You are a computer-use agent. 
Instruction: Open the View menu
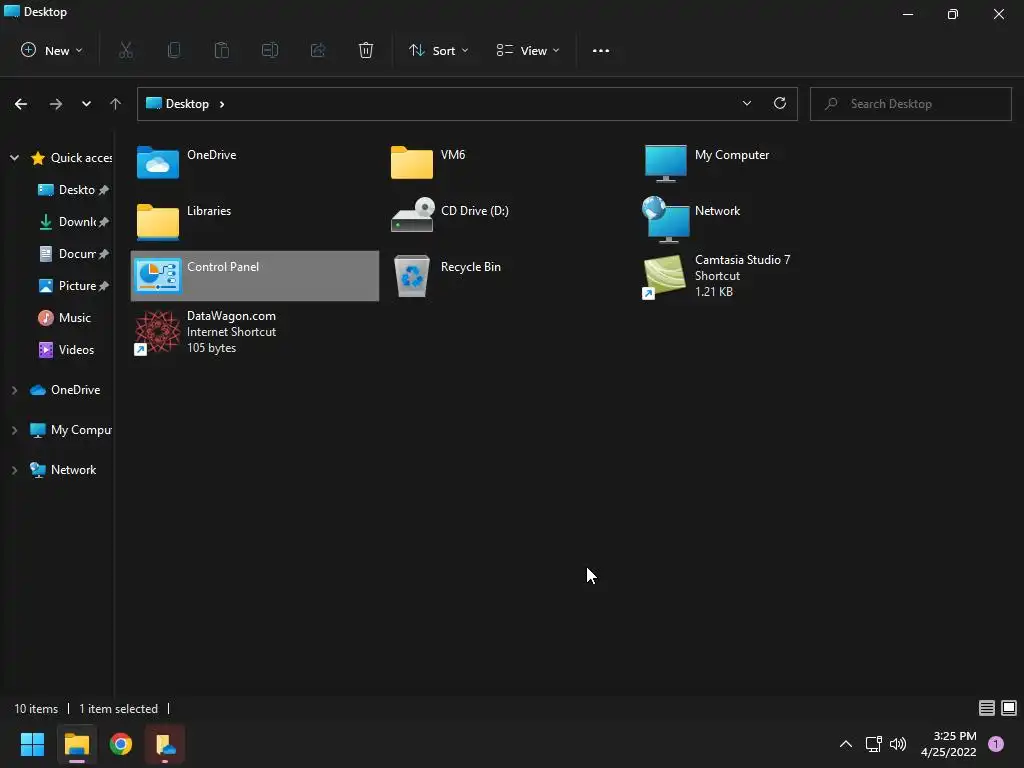click(528, 50)
